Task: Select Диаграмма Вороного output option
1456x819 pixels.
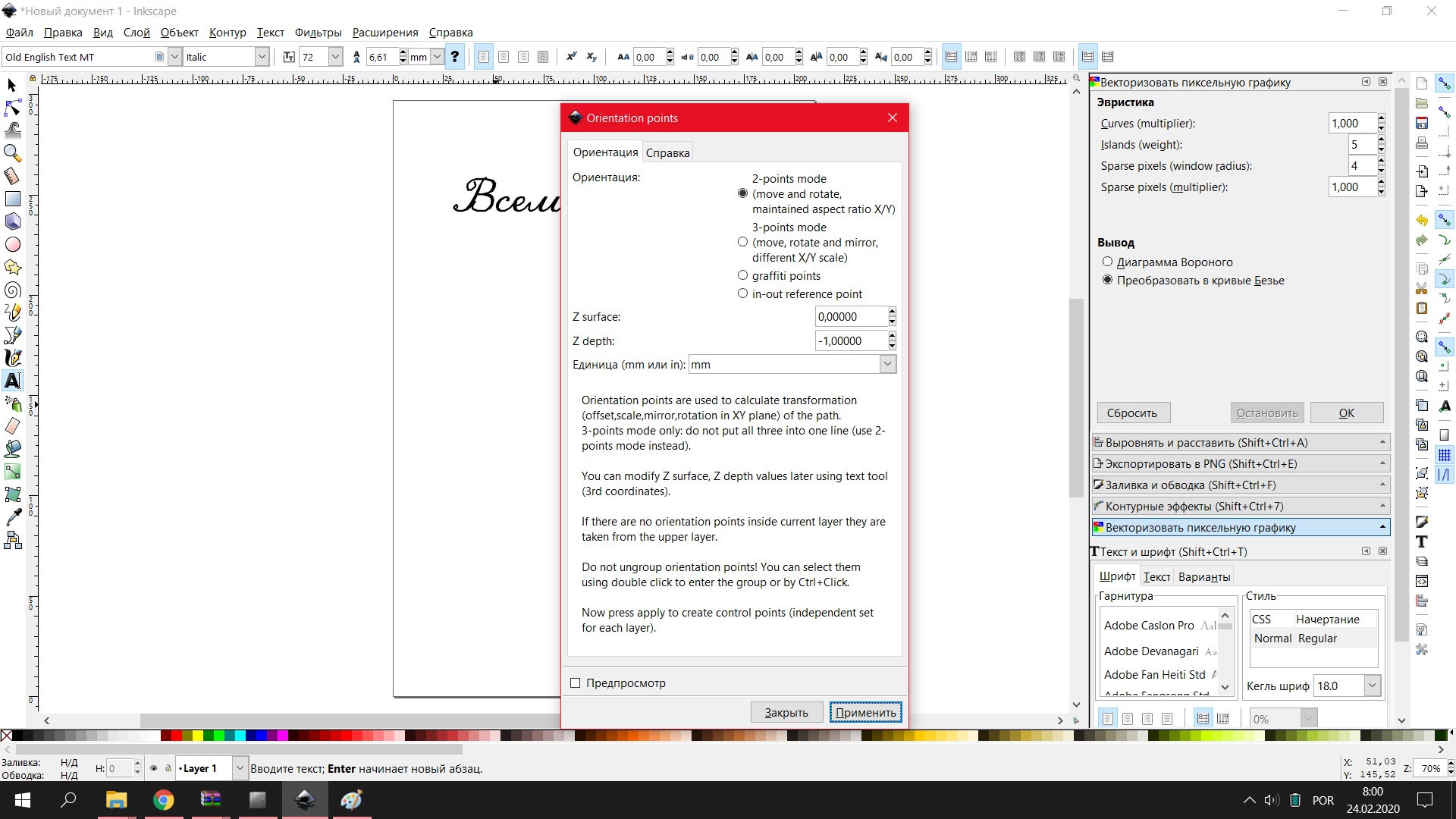Action: [1107, 262]
